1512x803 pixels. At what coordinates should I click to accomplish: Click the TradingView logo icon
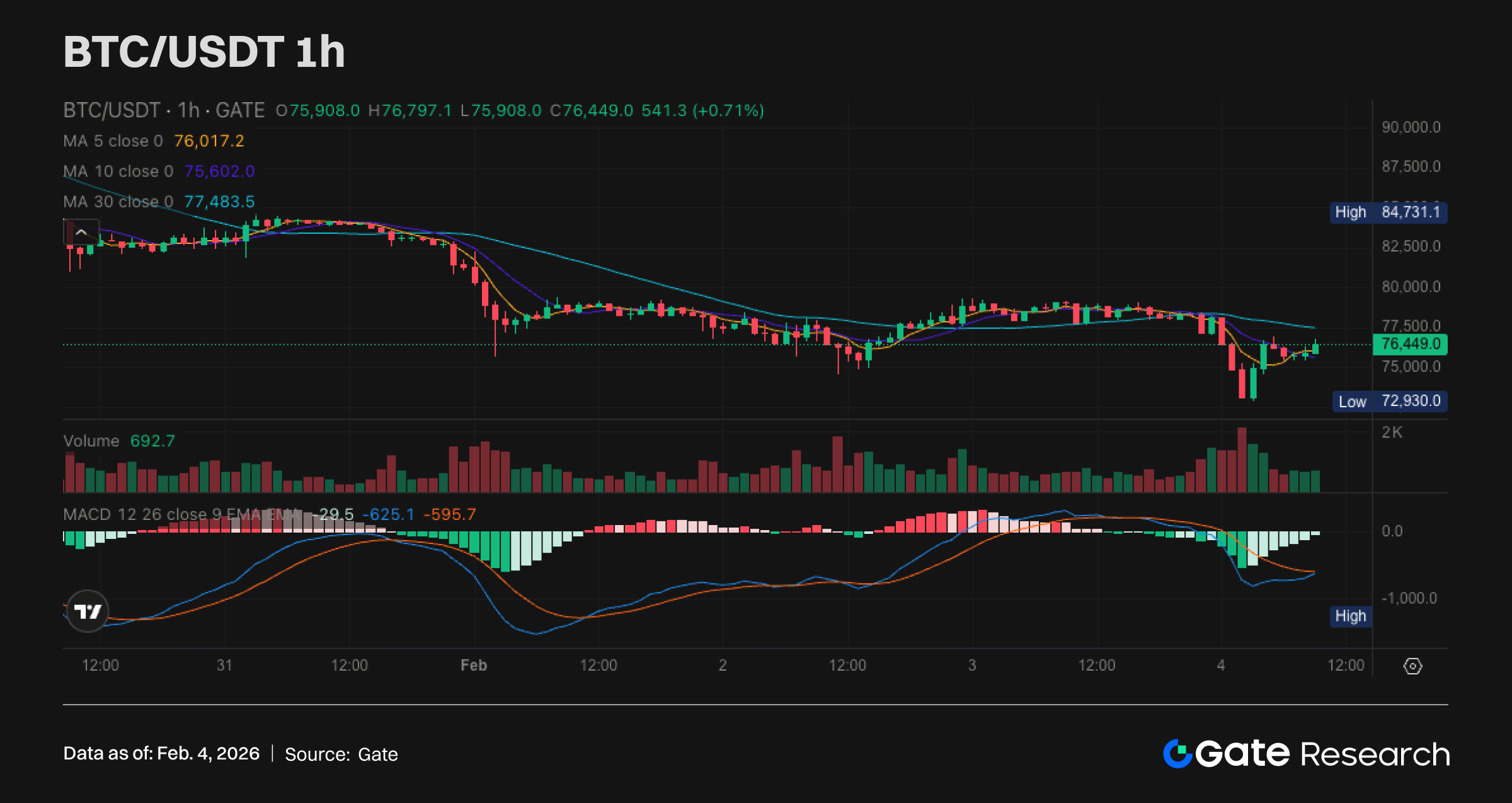click(x=88, y=611)
